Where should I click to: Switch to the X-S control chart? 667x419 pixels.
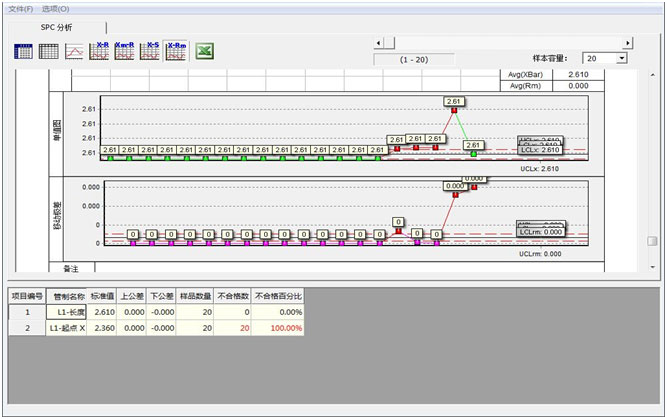151,51
